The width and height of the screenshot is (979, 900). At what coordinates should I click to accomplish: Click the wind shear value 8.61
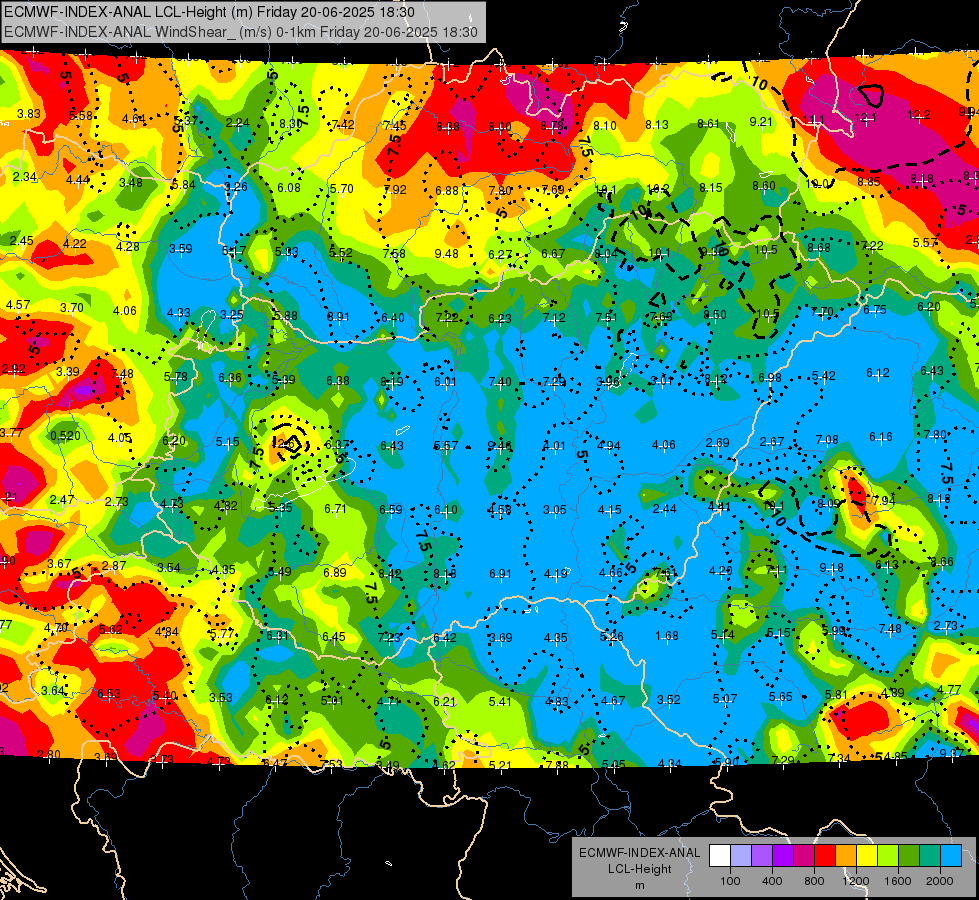(x=709, y=124)
